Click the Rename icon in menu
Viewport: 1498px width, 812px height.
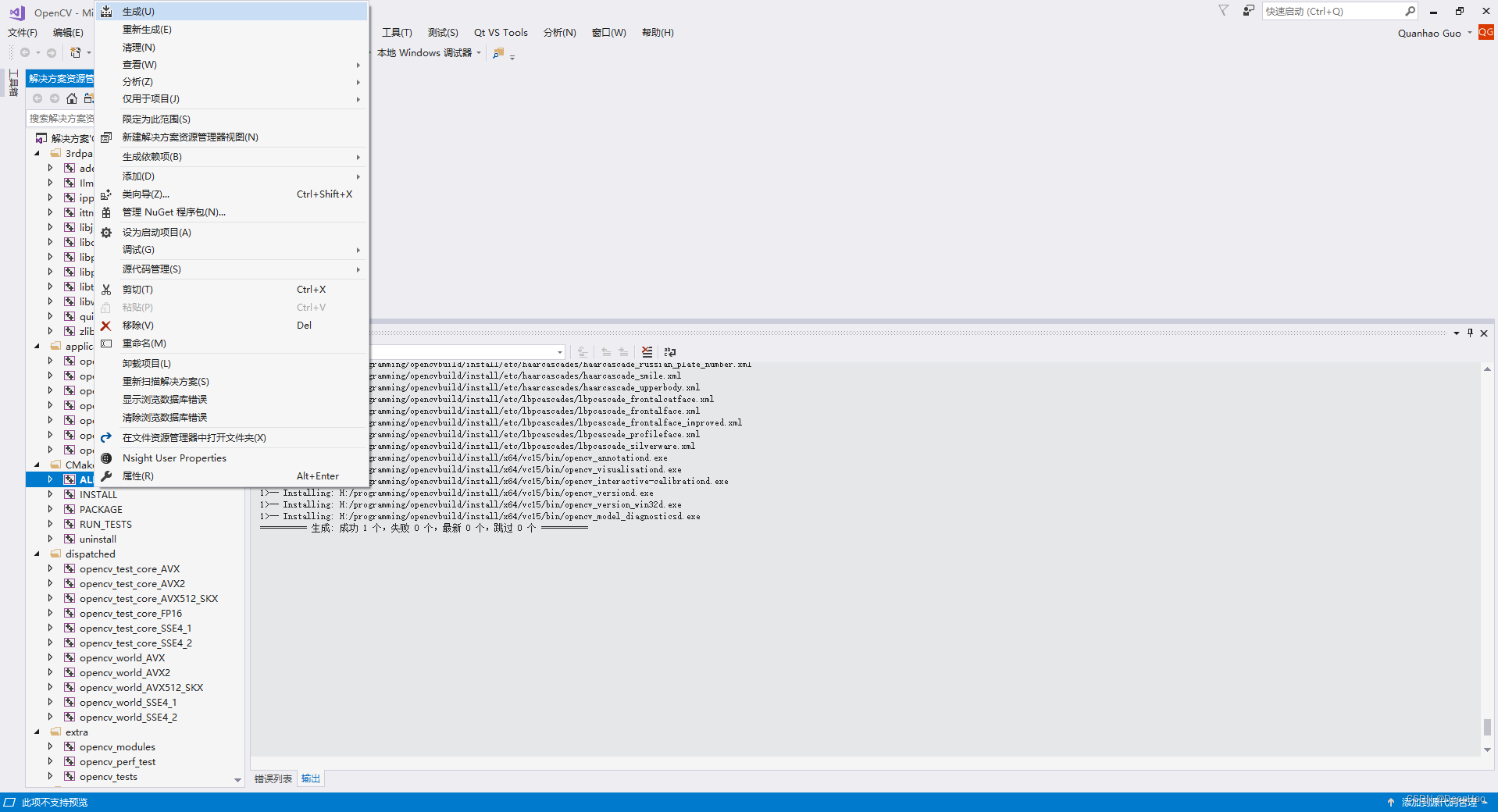[x=106, y=344]
